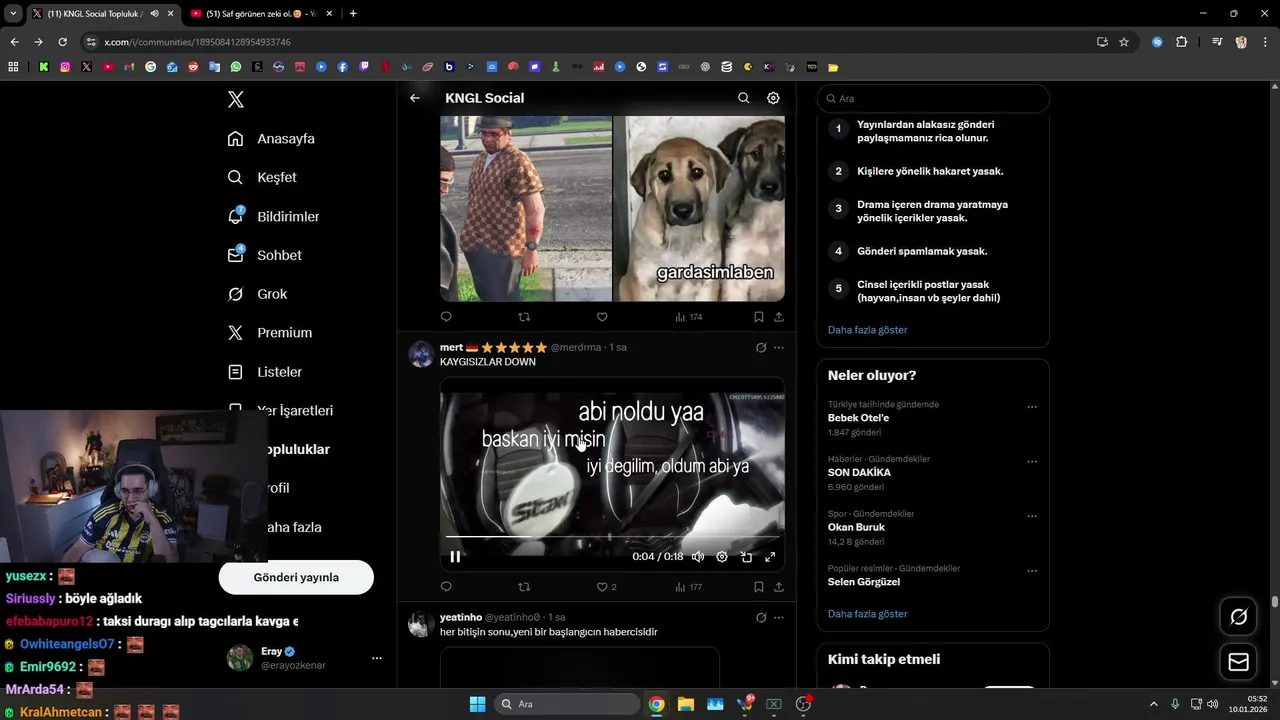Open yeatinho's profile name link
The height and width of the screenshot is (720, 1280).
click(x=460, y=617)
